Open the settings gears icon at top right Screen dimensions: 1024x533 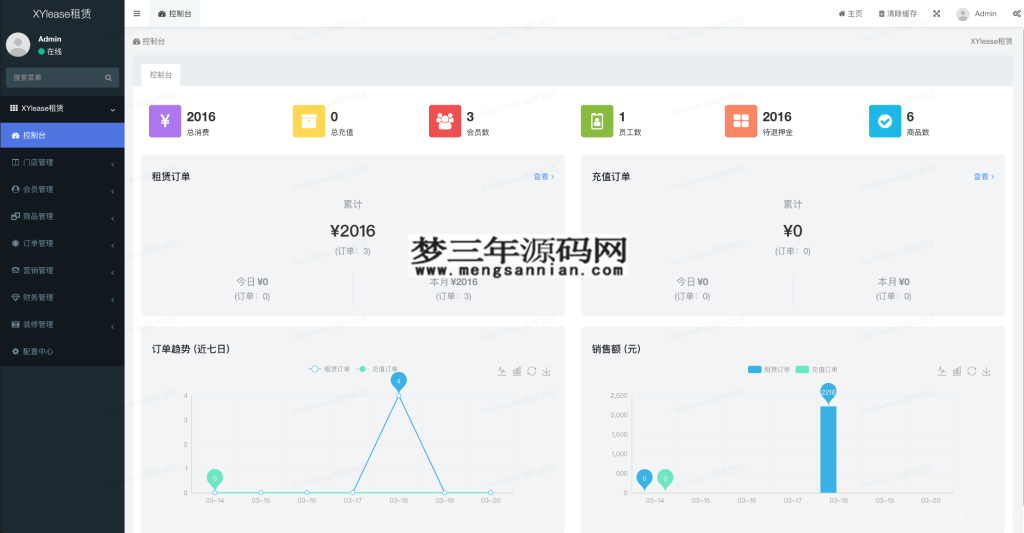[x=1017, y=14]
